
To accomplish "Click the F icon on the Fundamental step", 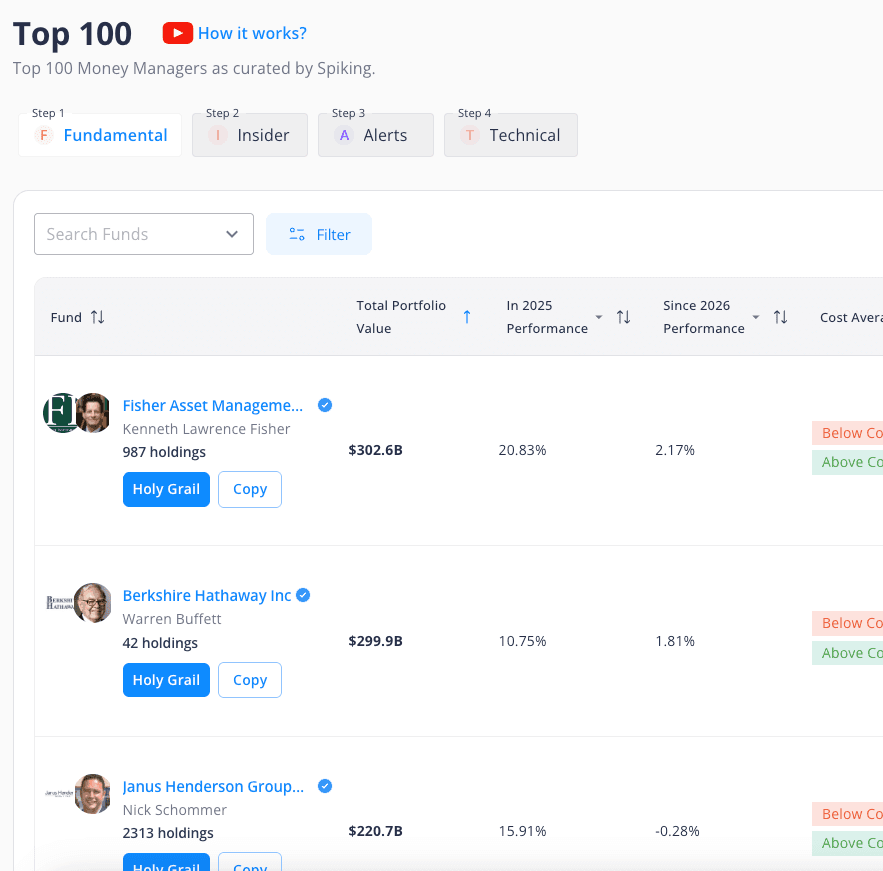I will (43, 134).
